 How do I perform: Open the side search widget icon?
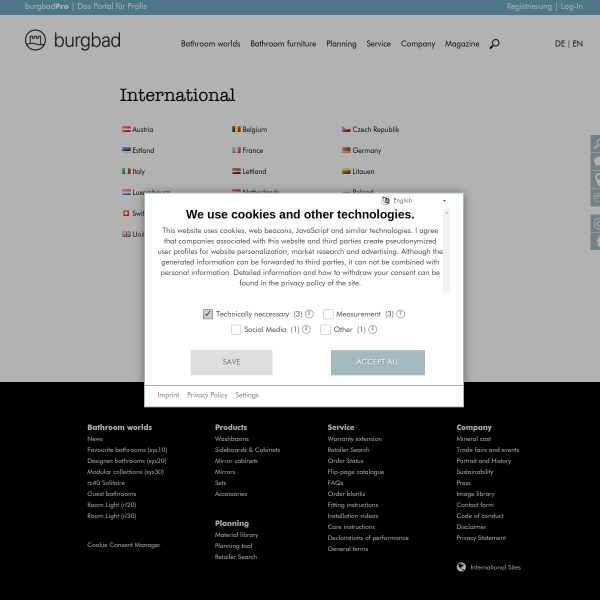coord(595,144)
